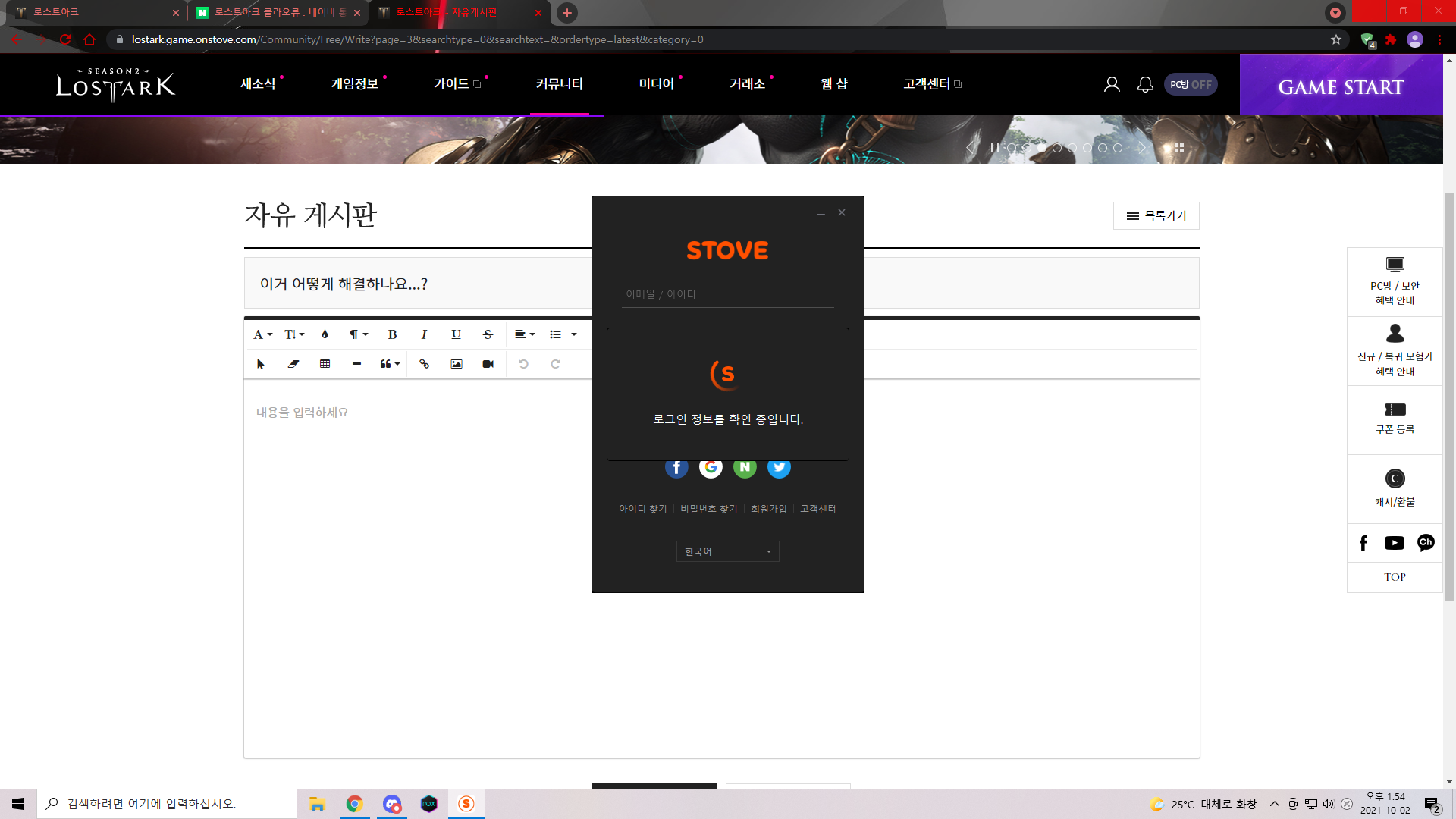
Task: Click the text color droplet icon
Action: tap(325, 334)
